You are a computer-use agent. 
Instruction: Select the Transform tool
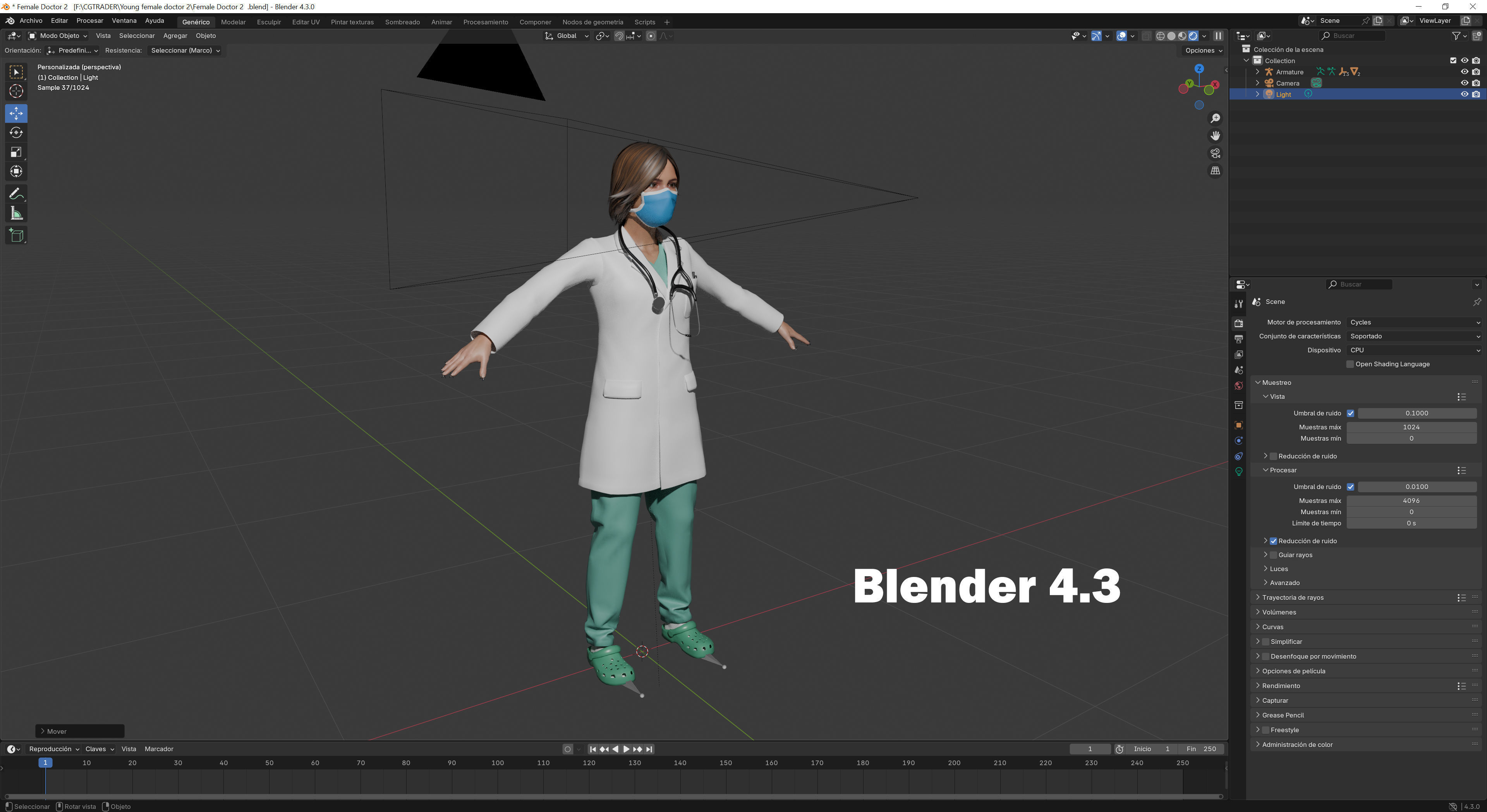[x=16, y=172]
